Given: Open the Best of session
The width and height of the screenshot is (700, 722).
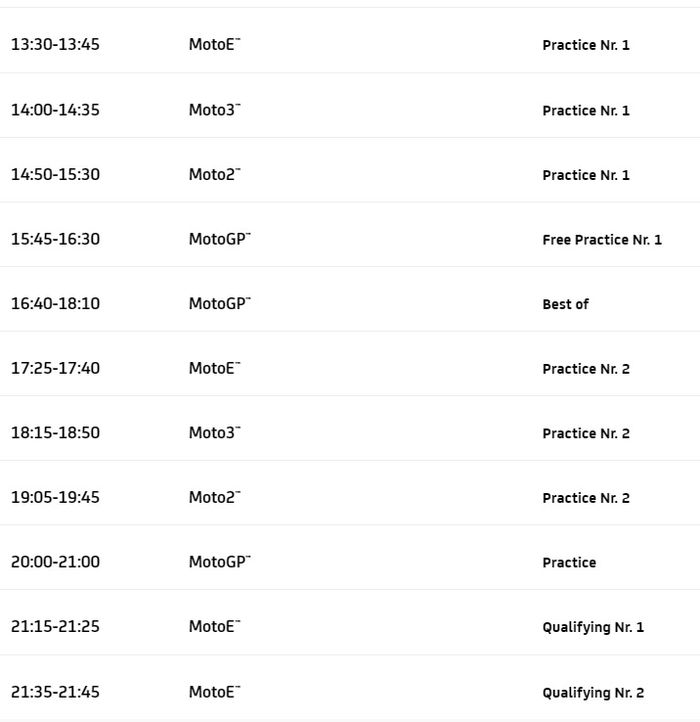Looking at the screenshot, I should coord(565,304).
